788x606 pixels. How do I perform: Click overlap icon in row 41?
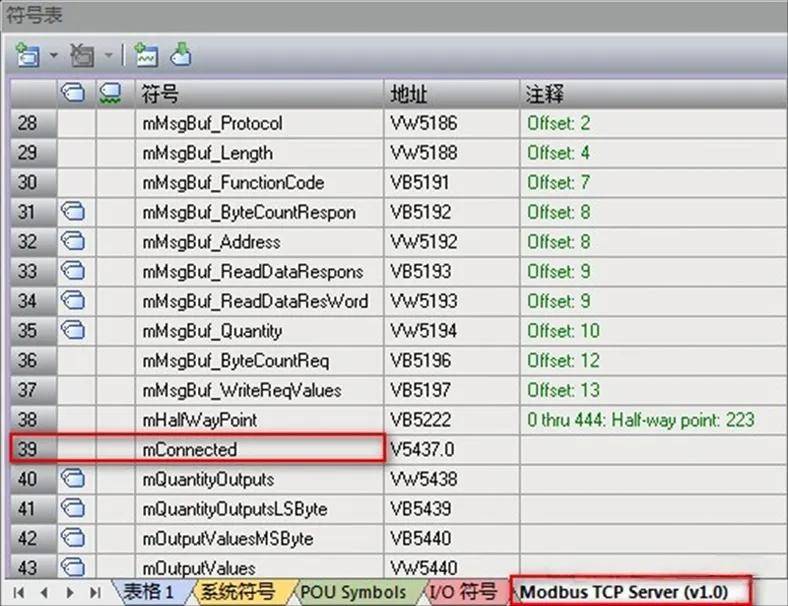click(x=73, y=508)
